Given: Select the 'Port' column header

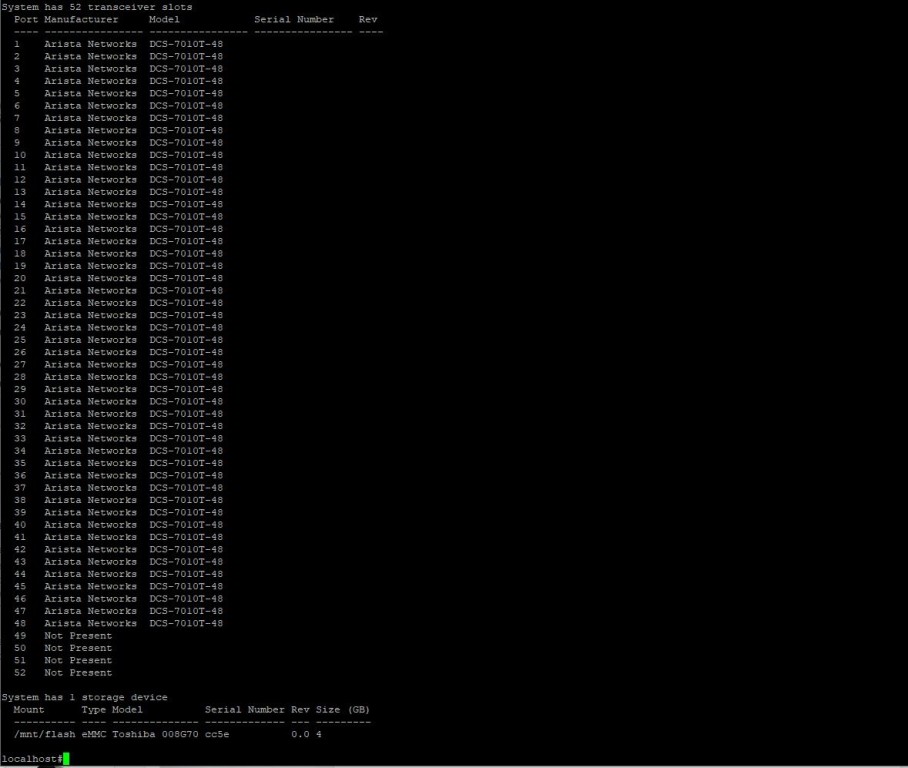Looking at the screenshot, I should click(26, 19).
